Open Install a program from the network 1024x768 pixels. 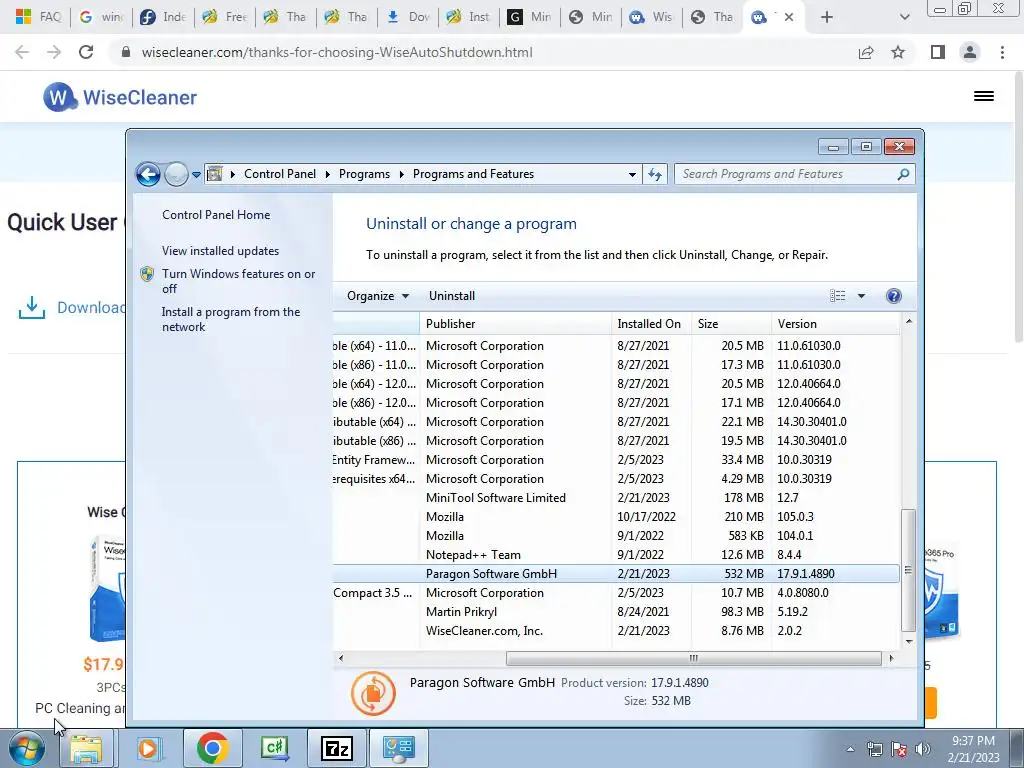(x=231, y=319)
